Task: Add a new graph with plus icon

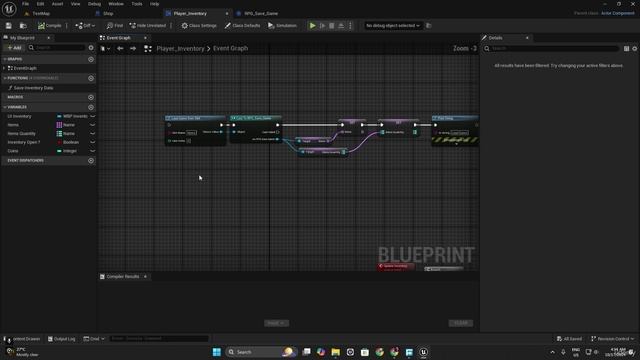Action: [x=91, y=59]
